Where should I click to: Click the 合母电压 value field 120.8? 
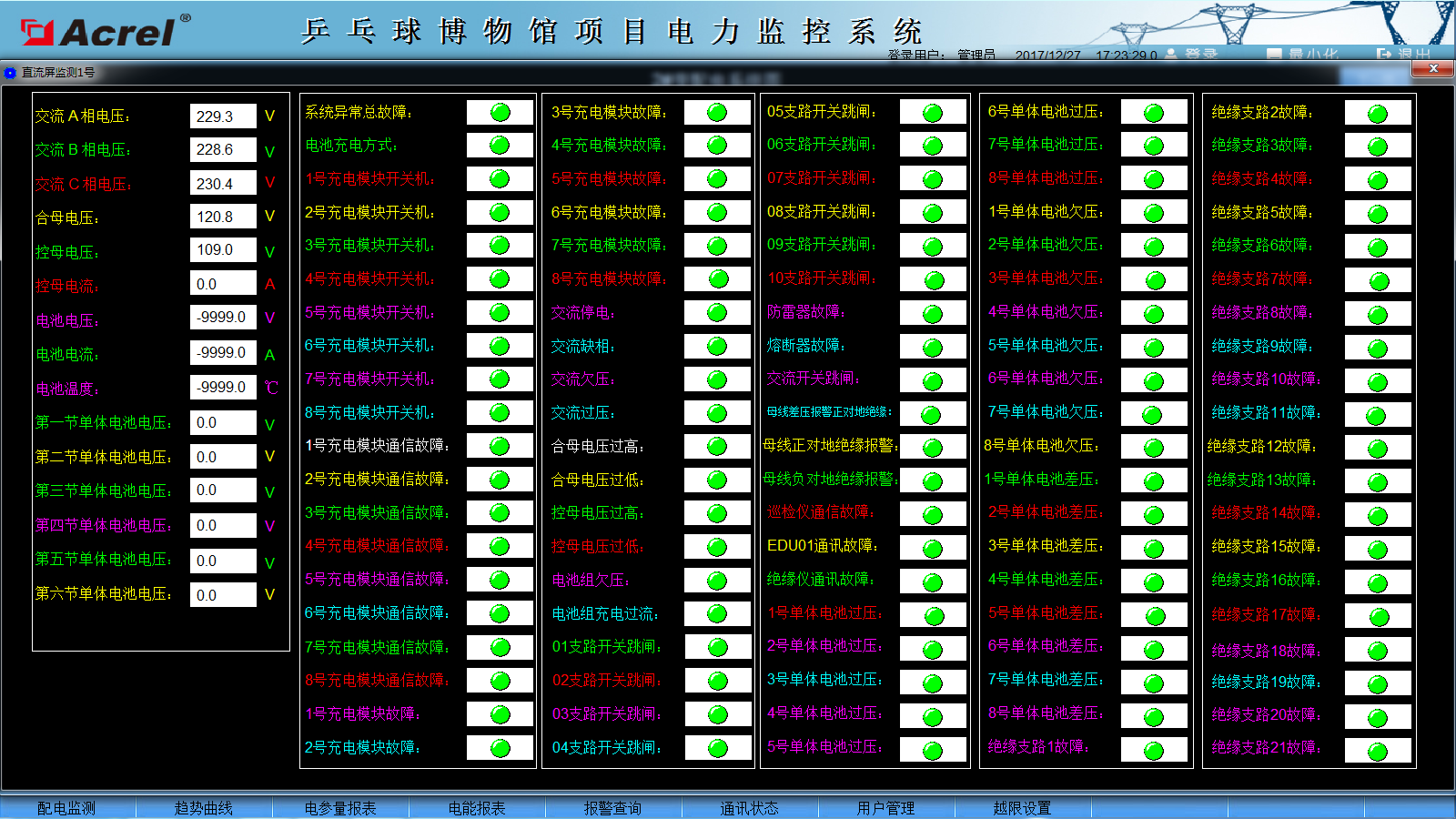223,217
